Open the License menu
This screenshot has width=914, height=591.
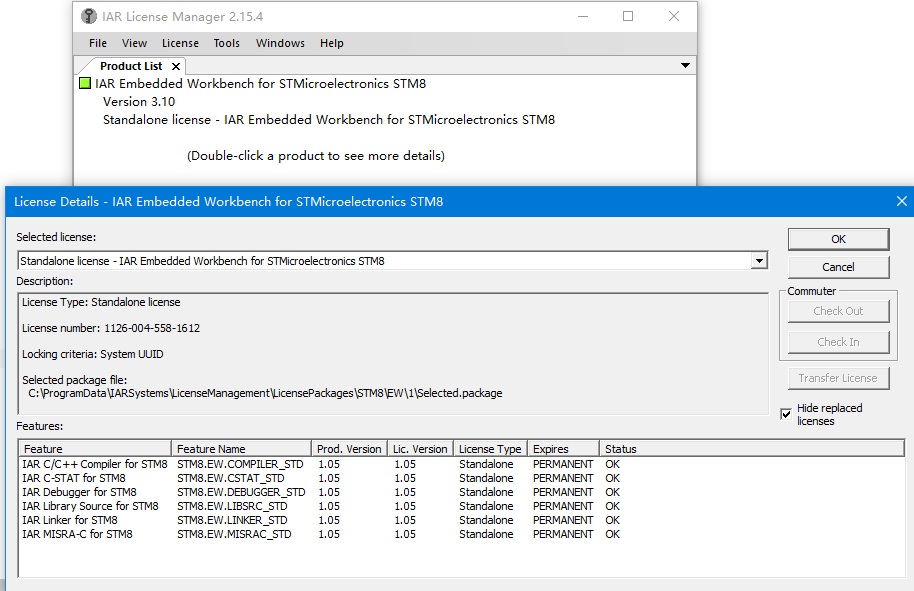click(180, 43)
